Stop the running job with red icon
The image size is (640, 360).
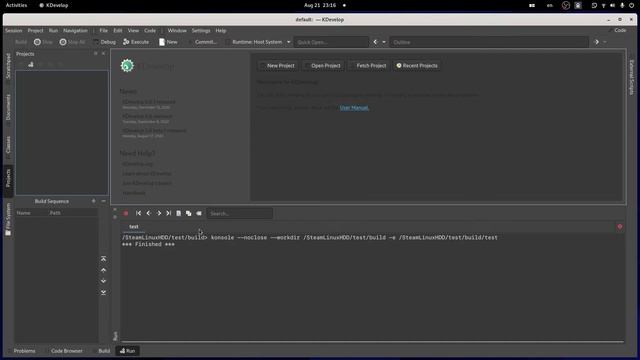click(x=126, y=213)
